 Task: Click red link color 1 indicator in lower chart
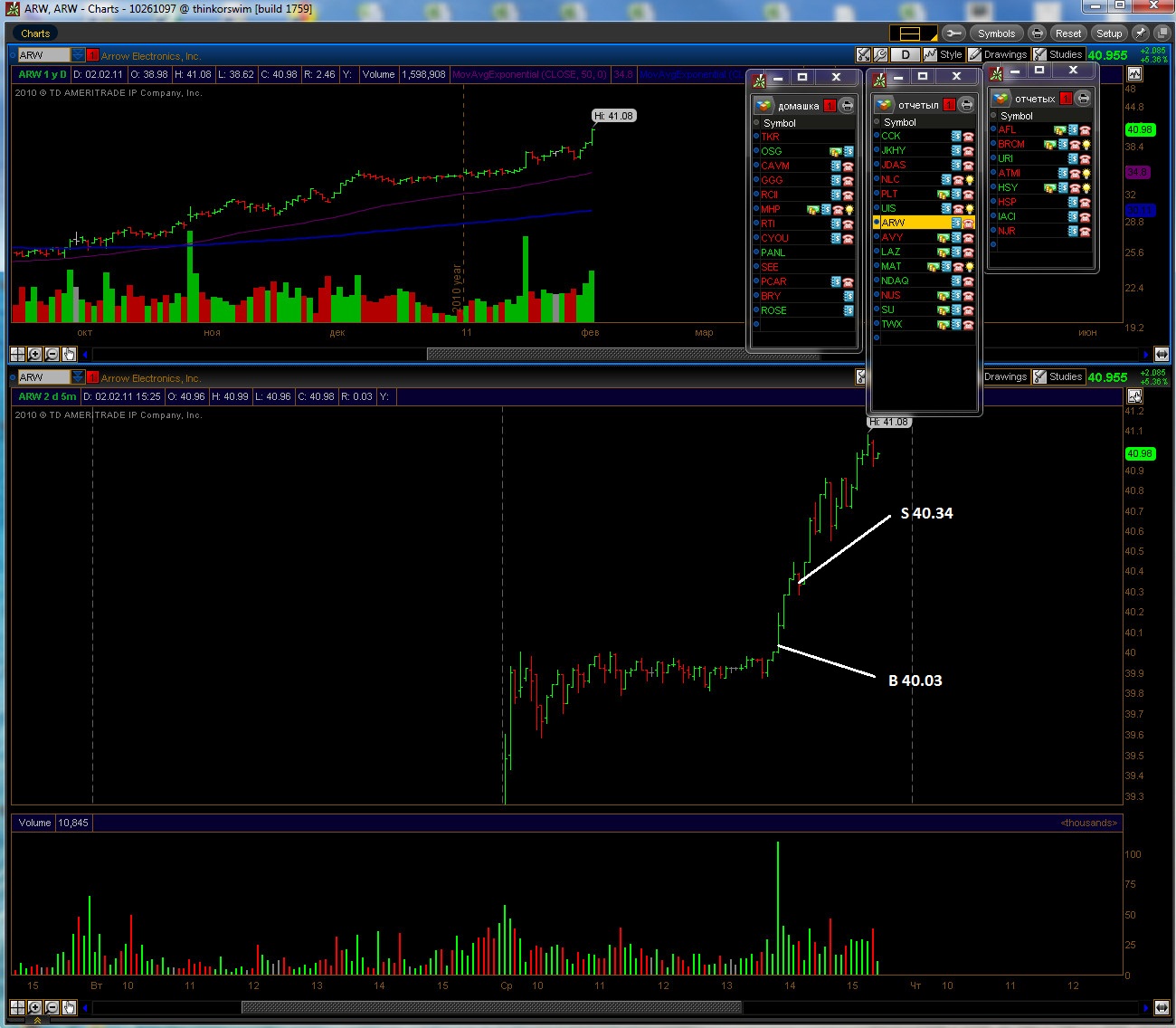click(92, 377)
